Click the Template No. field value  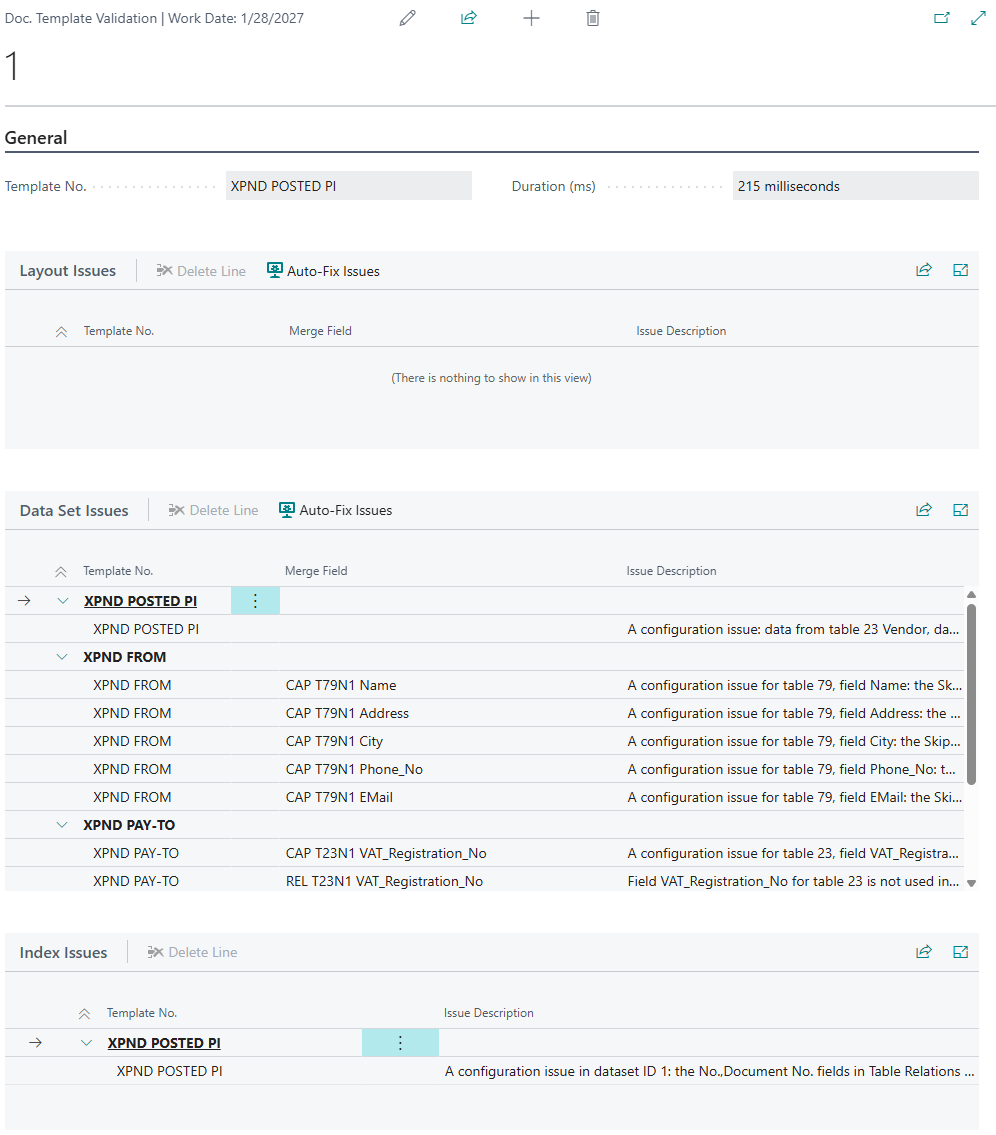tap(348, 186)
